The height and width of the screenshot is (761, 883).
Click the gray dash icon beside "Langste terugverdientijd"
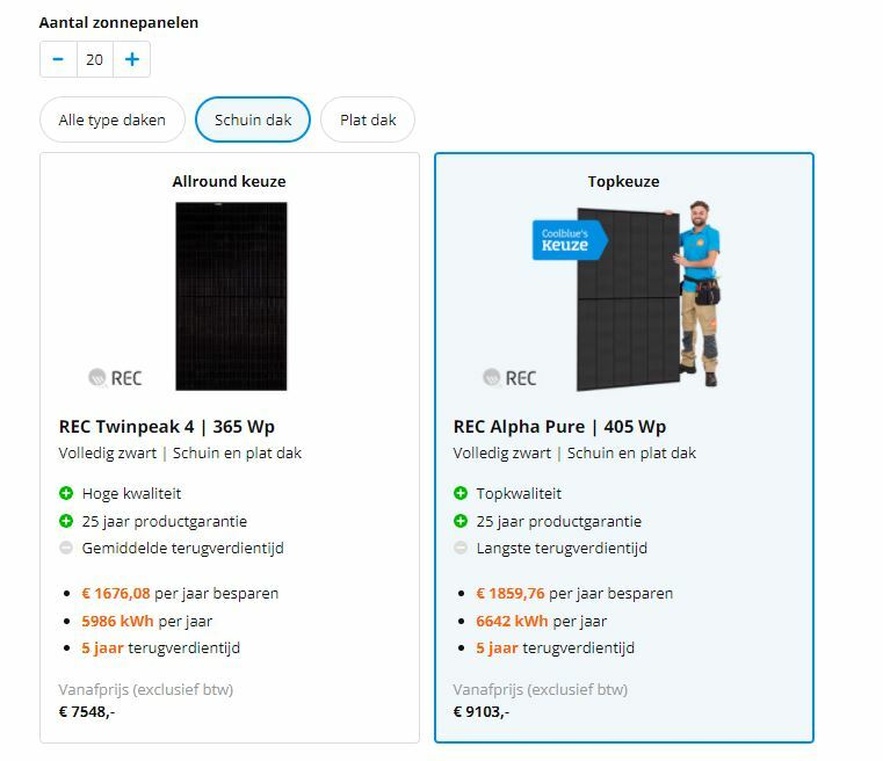[461, 548]
